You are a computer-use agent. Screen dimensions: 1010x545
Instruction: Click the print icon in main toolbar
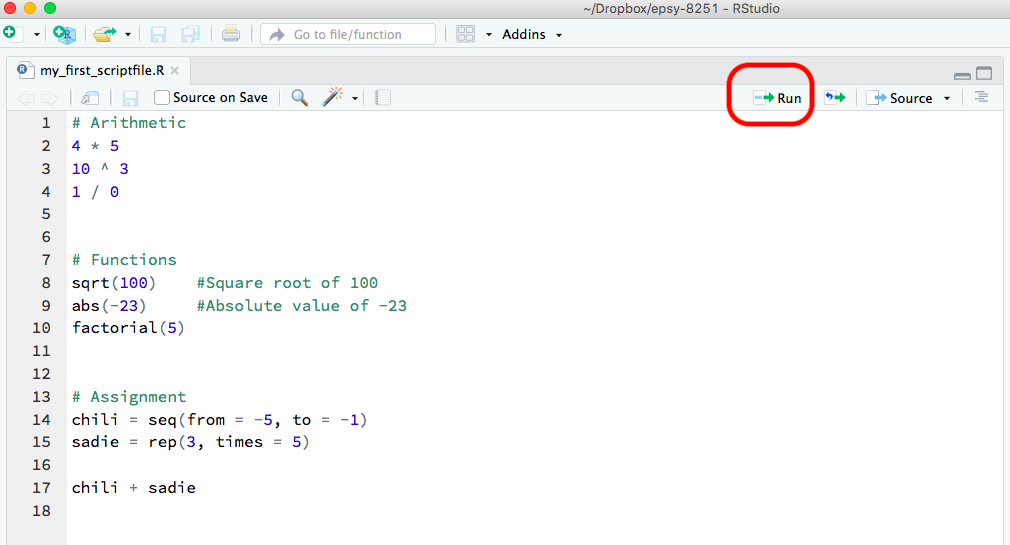(231, 34)
